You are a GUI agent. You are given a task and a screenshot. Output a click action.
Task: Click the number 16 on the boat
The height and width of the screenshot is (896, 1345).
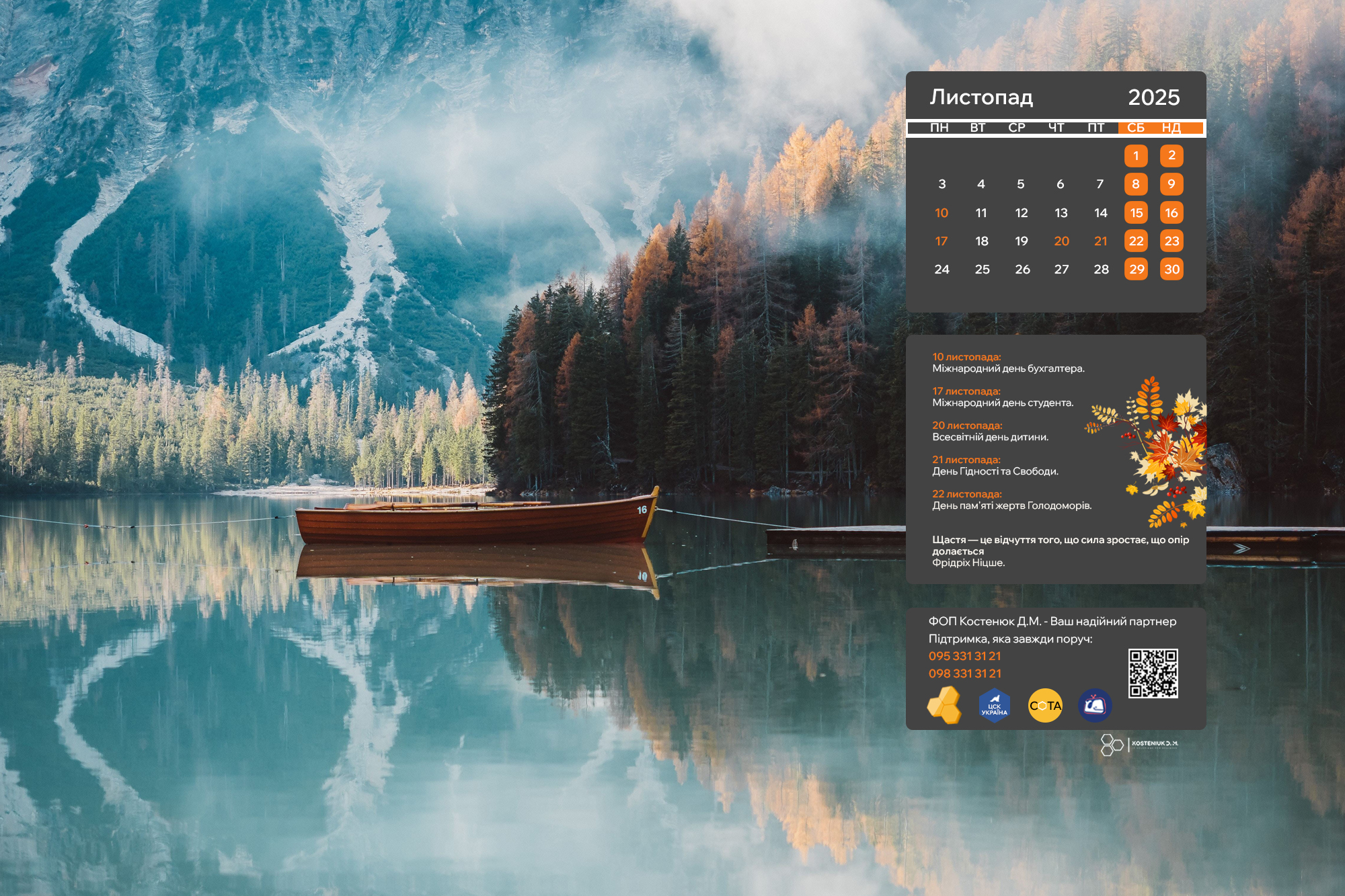[642, 510]
